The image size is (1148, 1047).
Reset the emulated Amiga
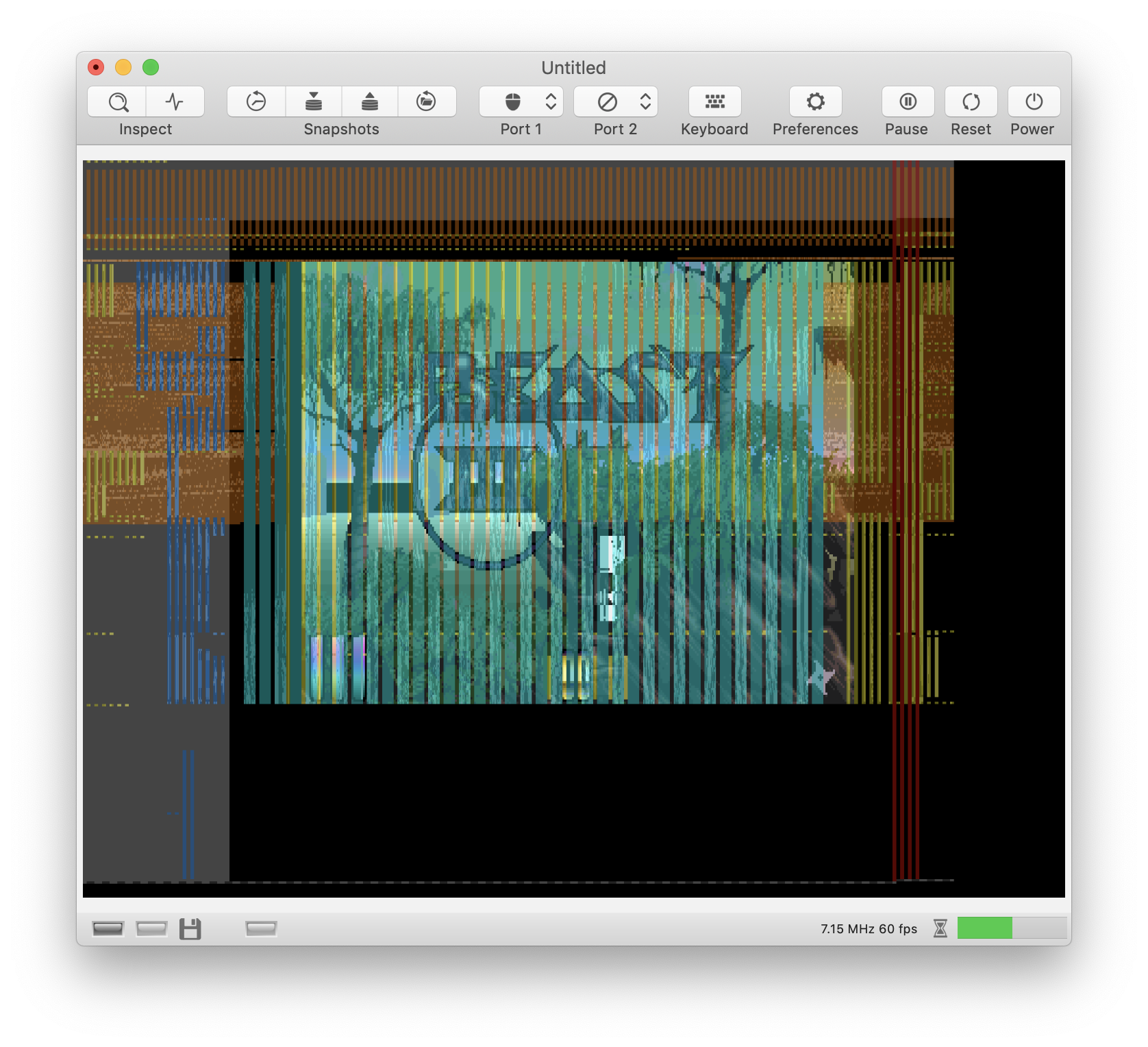(971, 102)
